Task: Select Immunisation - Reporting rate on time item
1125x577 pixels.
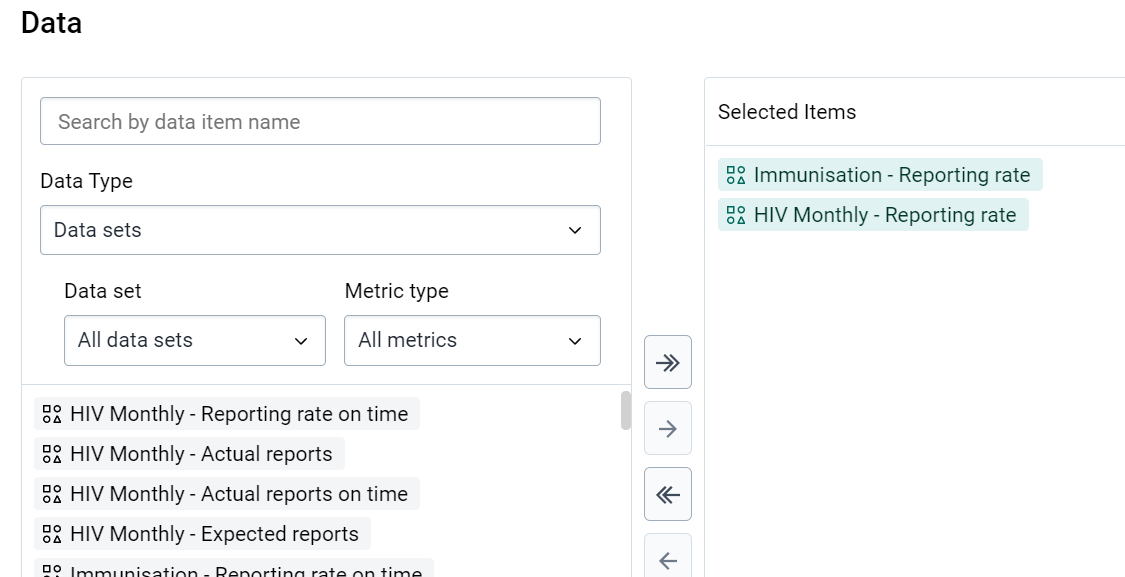Action: click(x=234, y=568)
